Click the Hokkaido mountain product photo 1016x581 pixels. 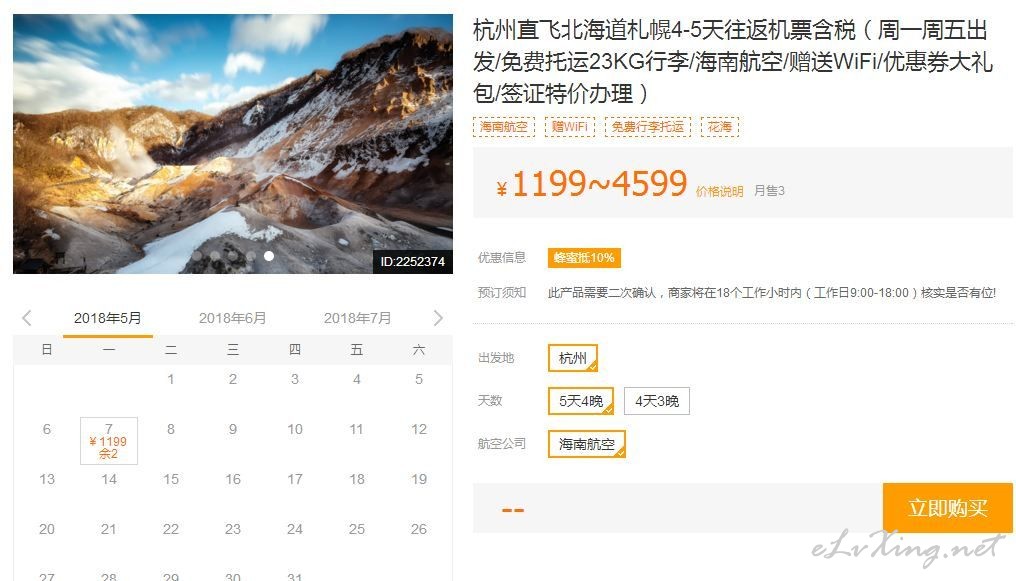point(233,144)
